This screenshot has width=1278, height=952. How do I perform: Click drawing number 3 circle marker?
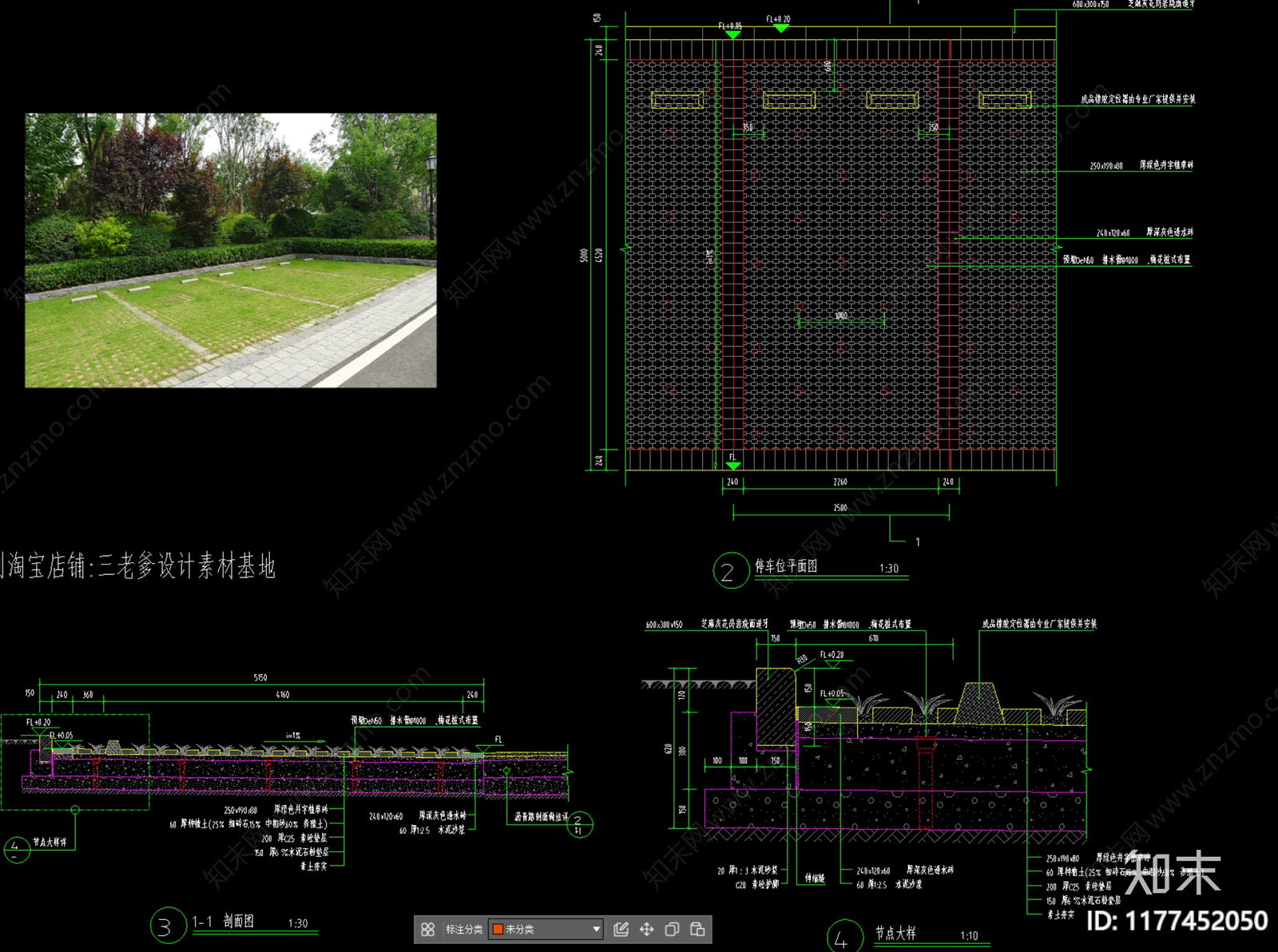[x=167, y=926]
